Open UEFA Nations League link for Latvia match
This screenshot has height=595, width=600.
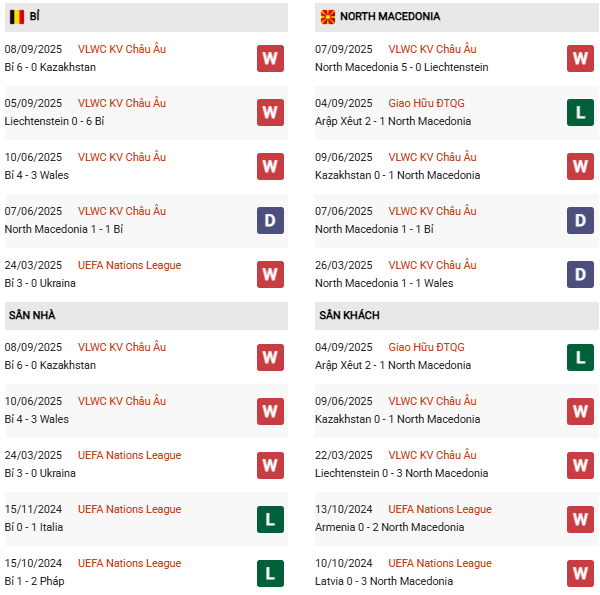coord(439,563)
